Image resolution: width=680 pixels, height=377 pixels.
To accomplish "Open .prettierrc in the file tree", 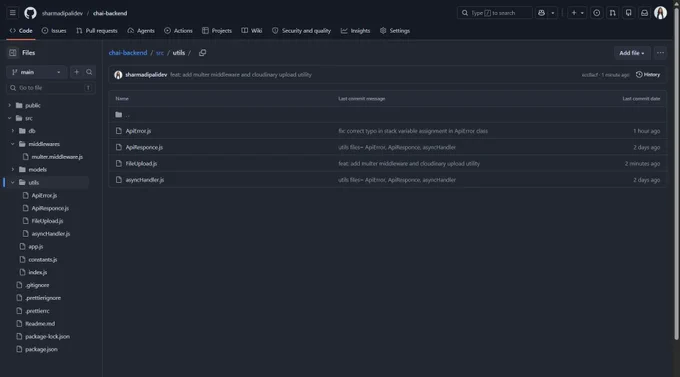I will tap(37, 311).
